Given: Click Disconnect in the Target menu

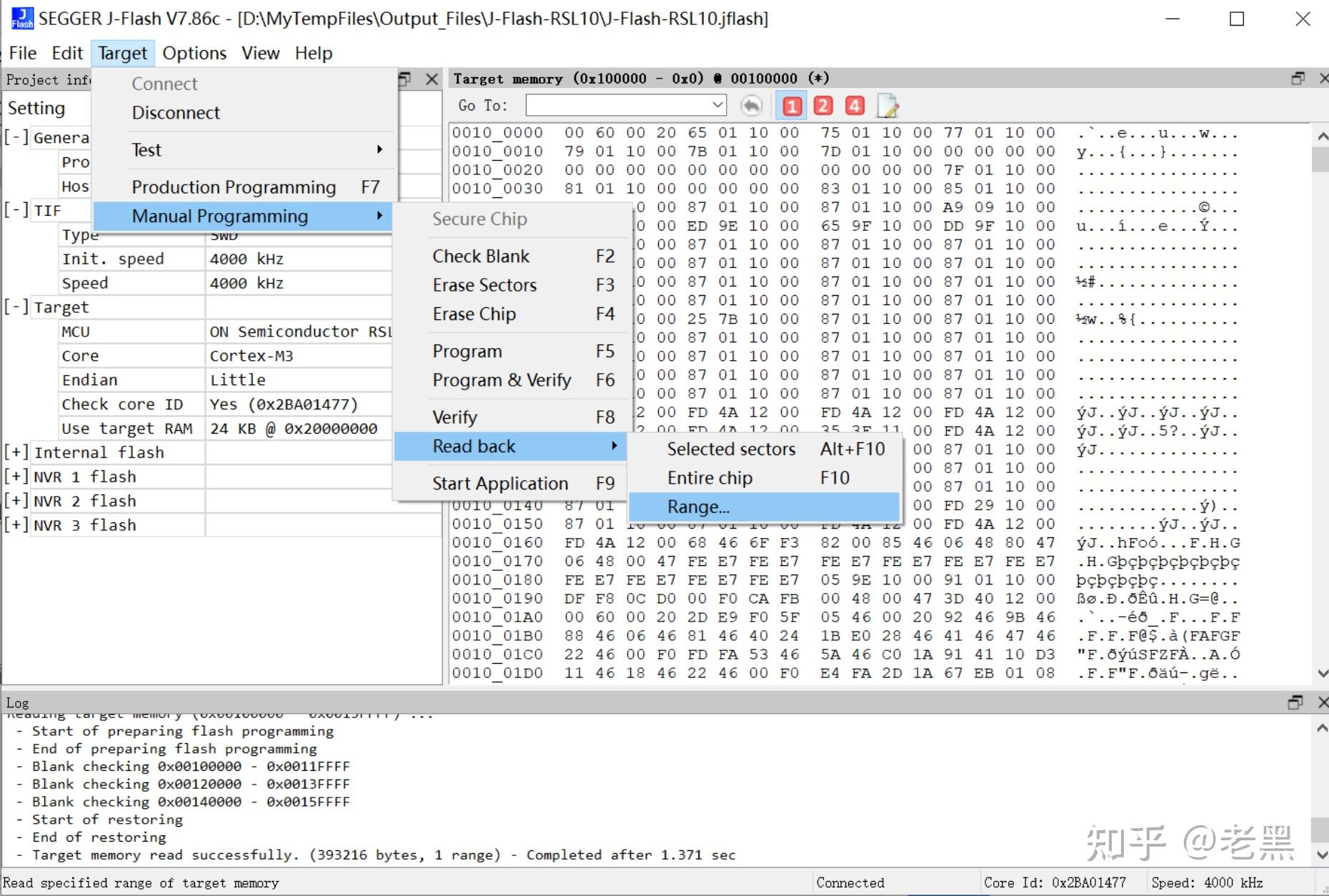Looking at the screenshot, I should 176,113.
